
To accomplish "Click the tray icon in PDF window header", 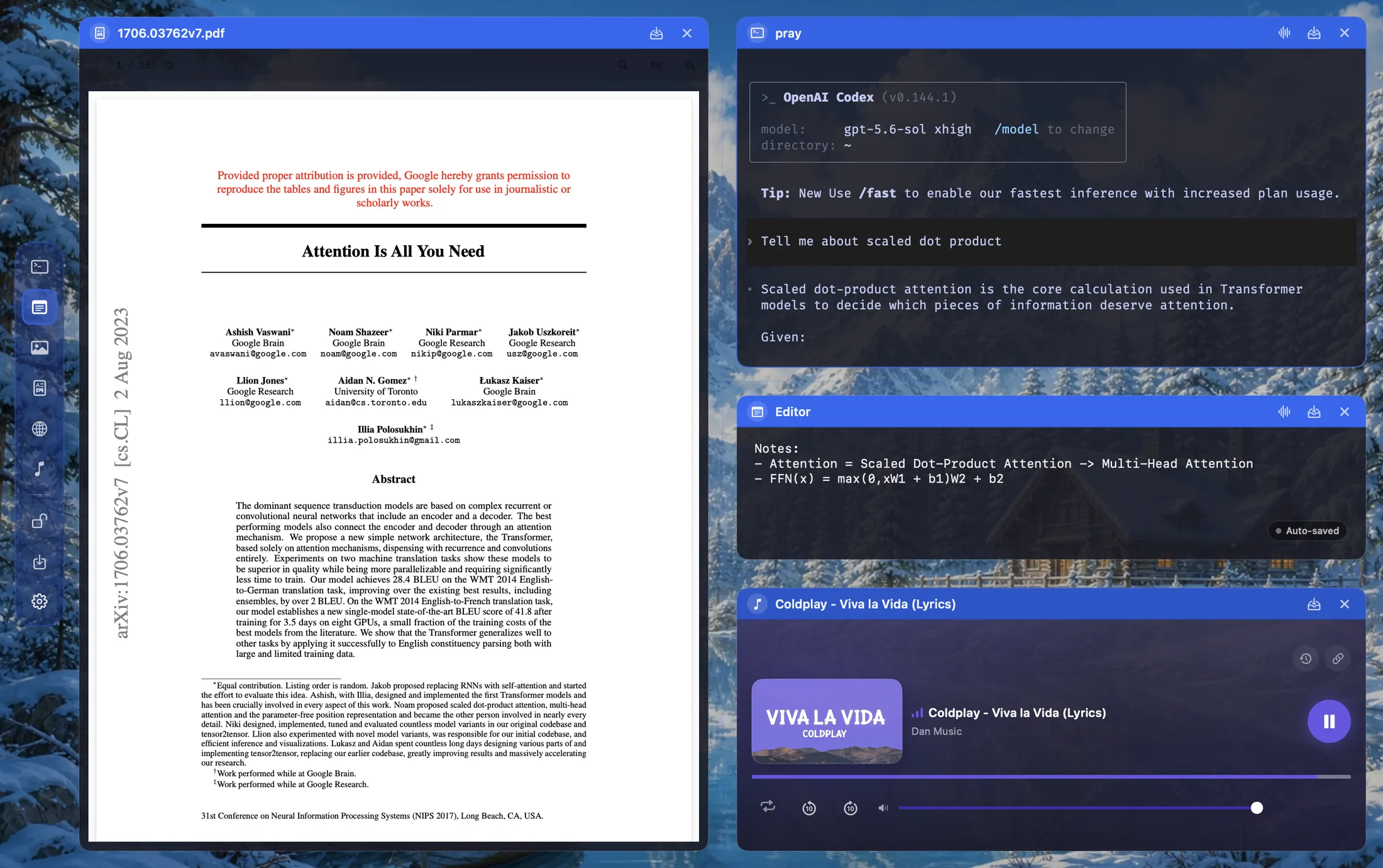I will click(656, 33).
